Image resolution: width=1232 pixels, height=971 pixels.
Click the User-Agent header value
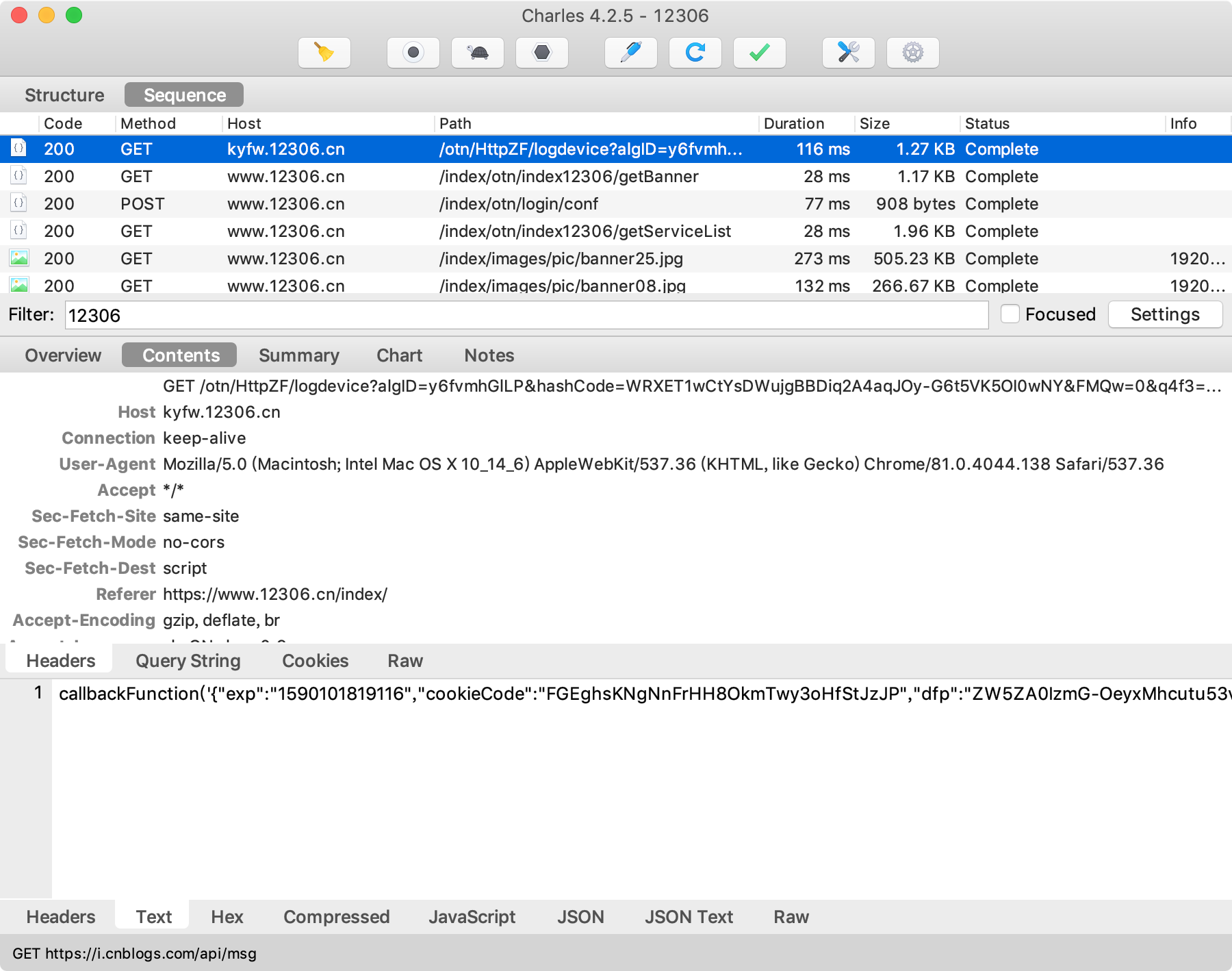coord(663,464)
